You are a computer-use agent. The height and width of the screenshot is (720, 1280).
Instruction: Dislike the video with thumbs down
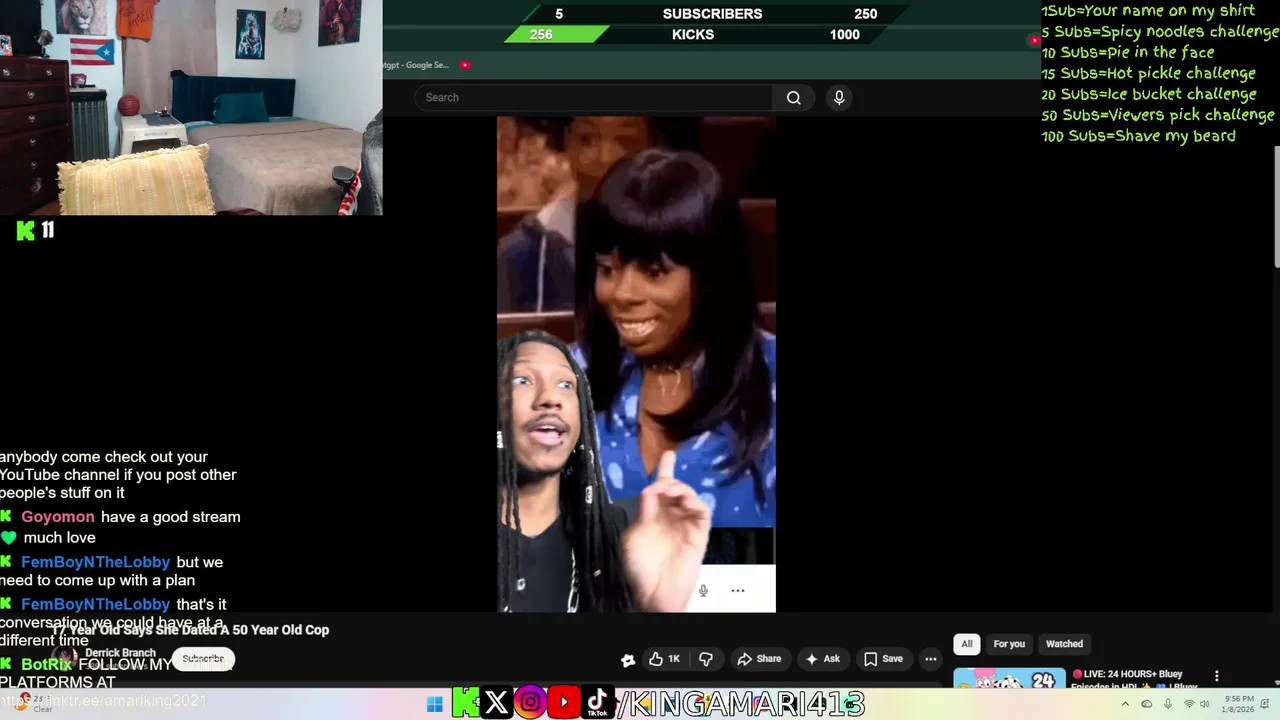coord(706,659)
